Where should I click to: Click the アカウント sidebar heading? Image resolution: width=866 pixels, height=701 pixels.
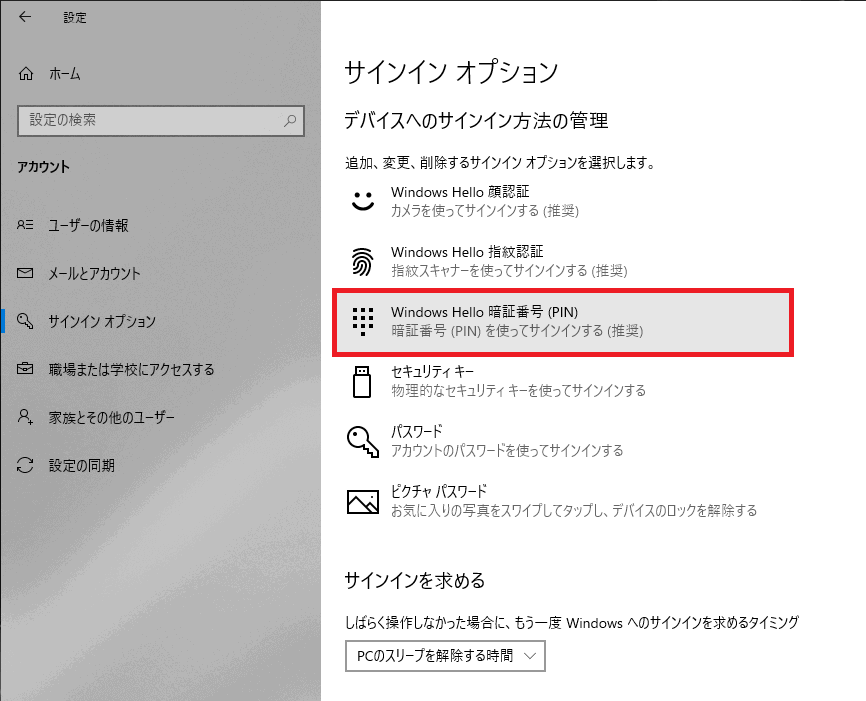44,167
